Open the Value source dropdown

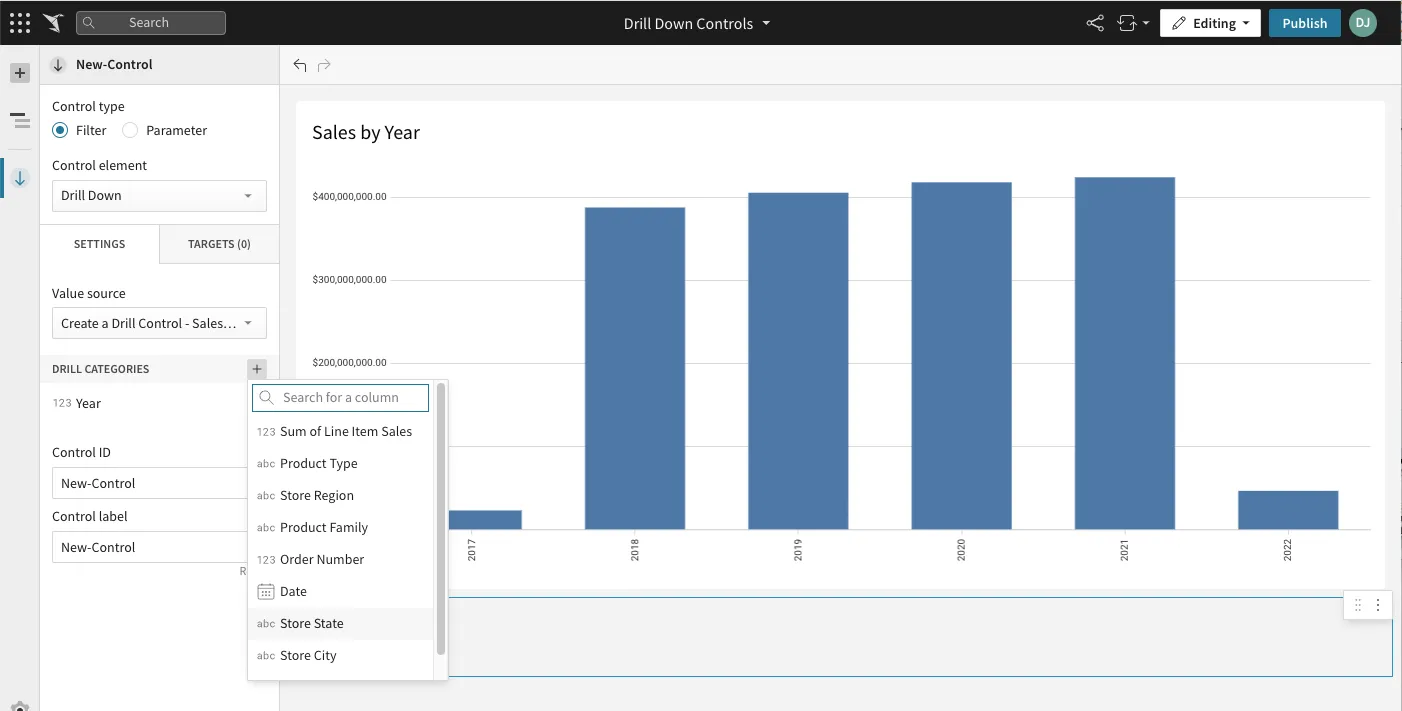click(x=159, y=323)
